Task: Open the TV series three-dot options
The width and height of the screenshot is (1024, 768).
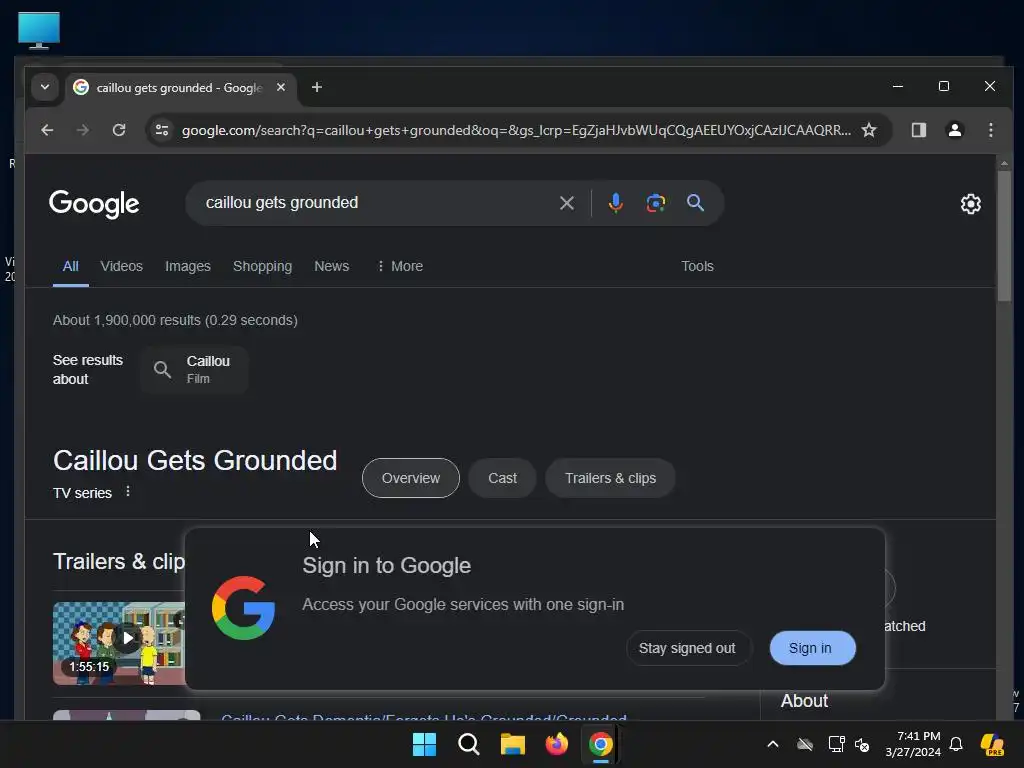Action: coord(128,491)
